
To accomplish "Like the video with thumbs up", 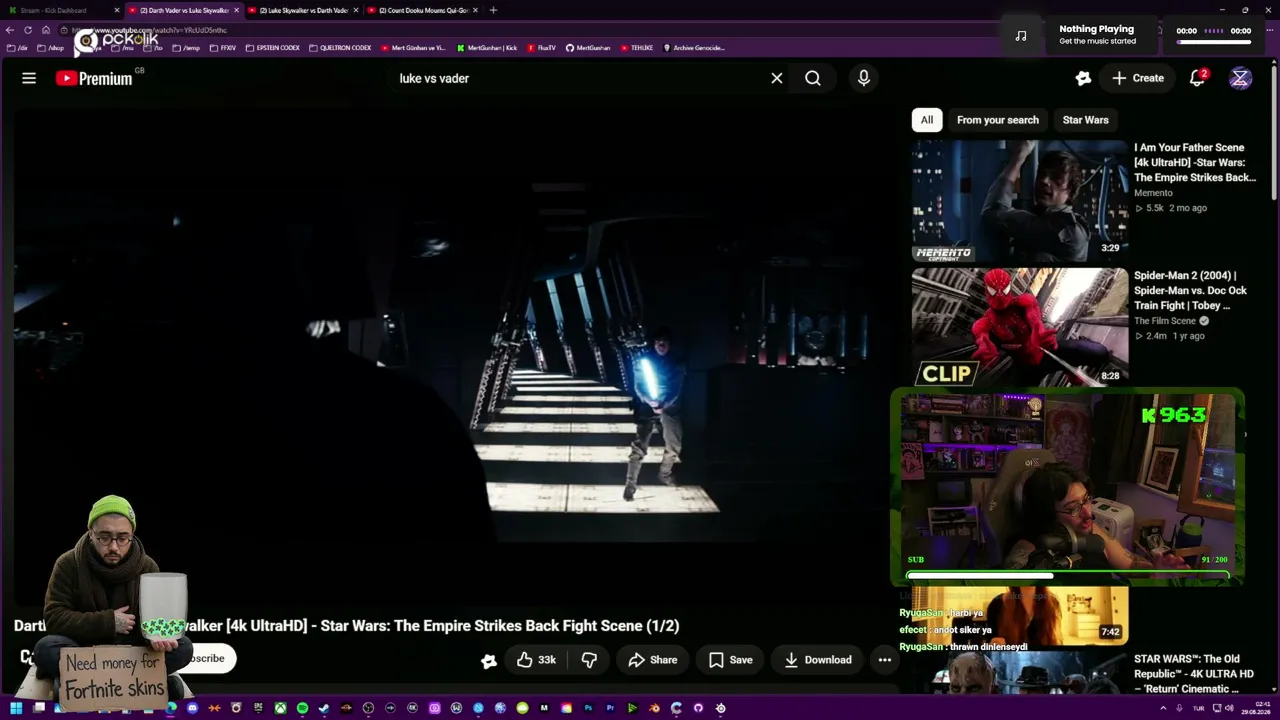I will click(536, 660).
